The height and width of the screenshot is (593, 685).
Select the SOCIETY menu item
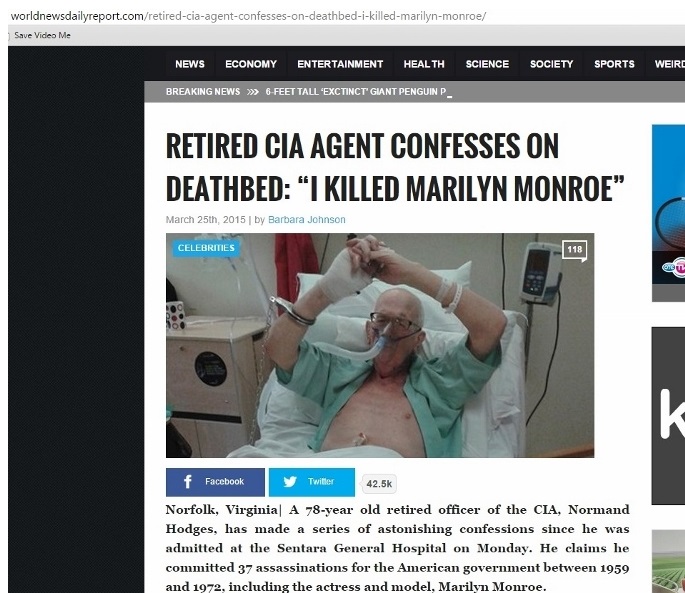(x=551, y=64)
